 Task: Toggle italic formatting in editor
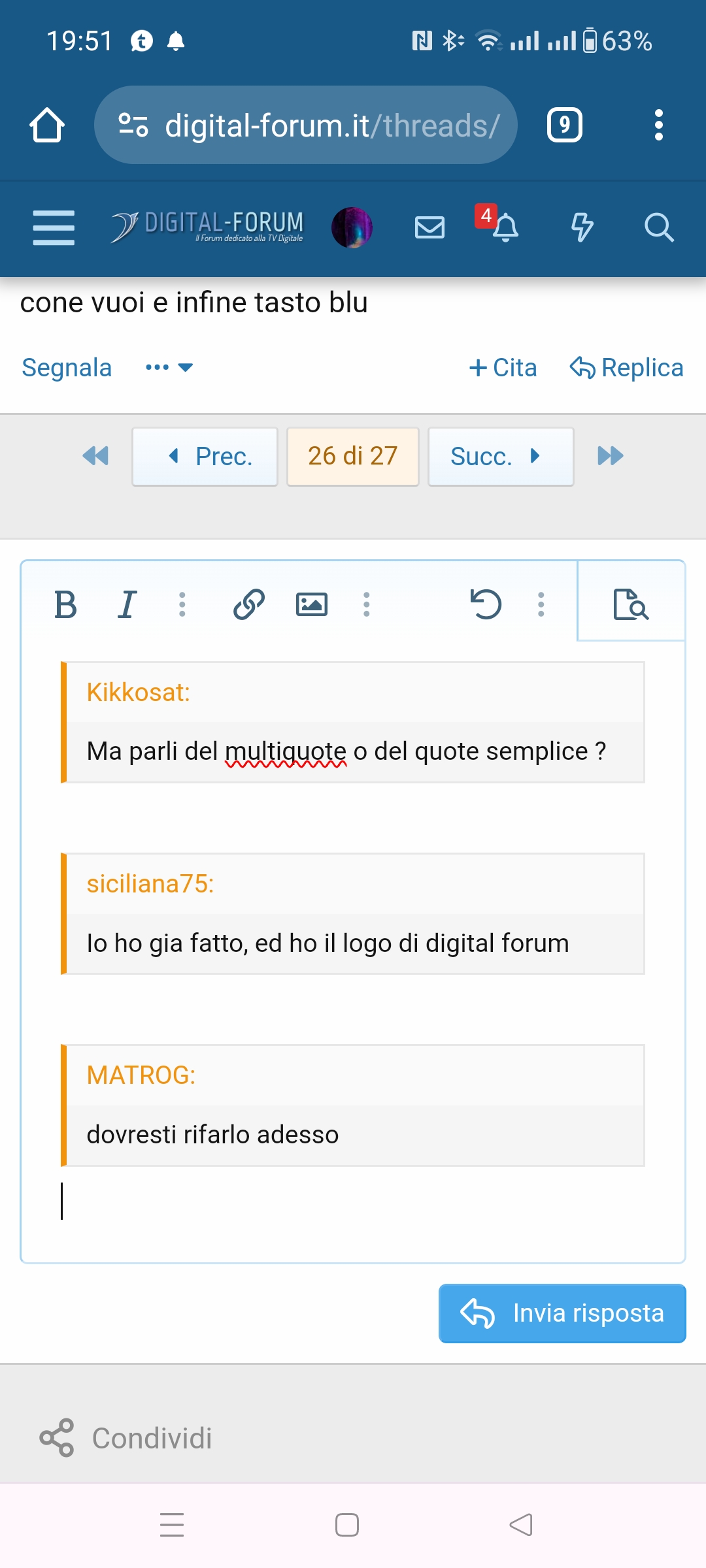127,604
